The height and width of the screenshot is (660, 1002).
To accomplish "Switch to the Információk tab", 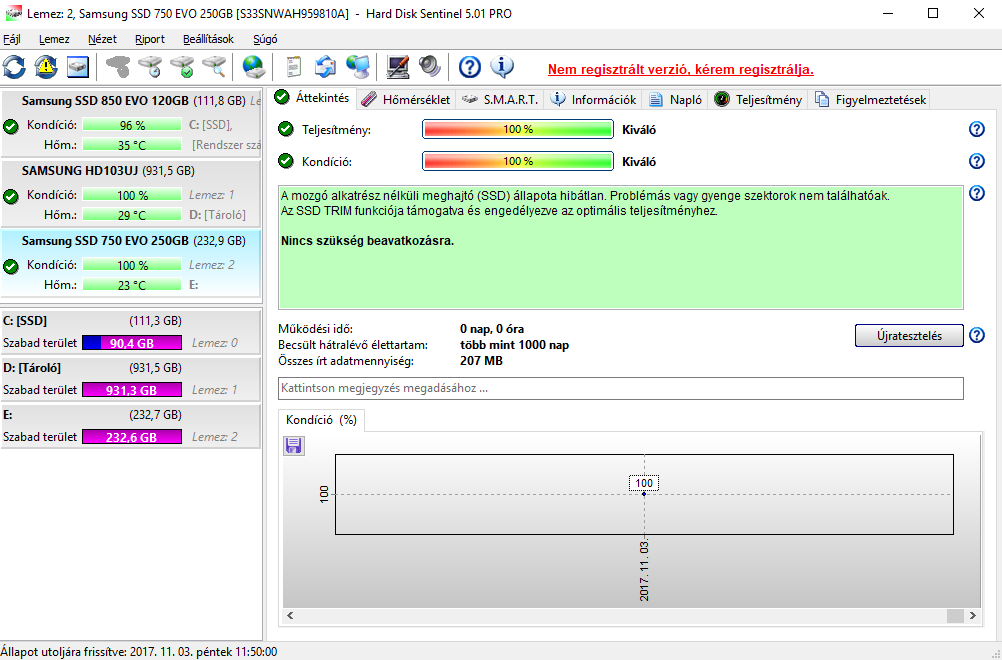I will [x=594, y=100].
